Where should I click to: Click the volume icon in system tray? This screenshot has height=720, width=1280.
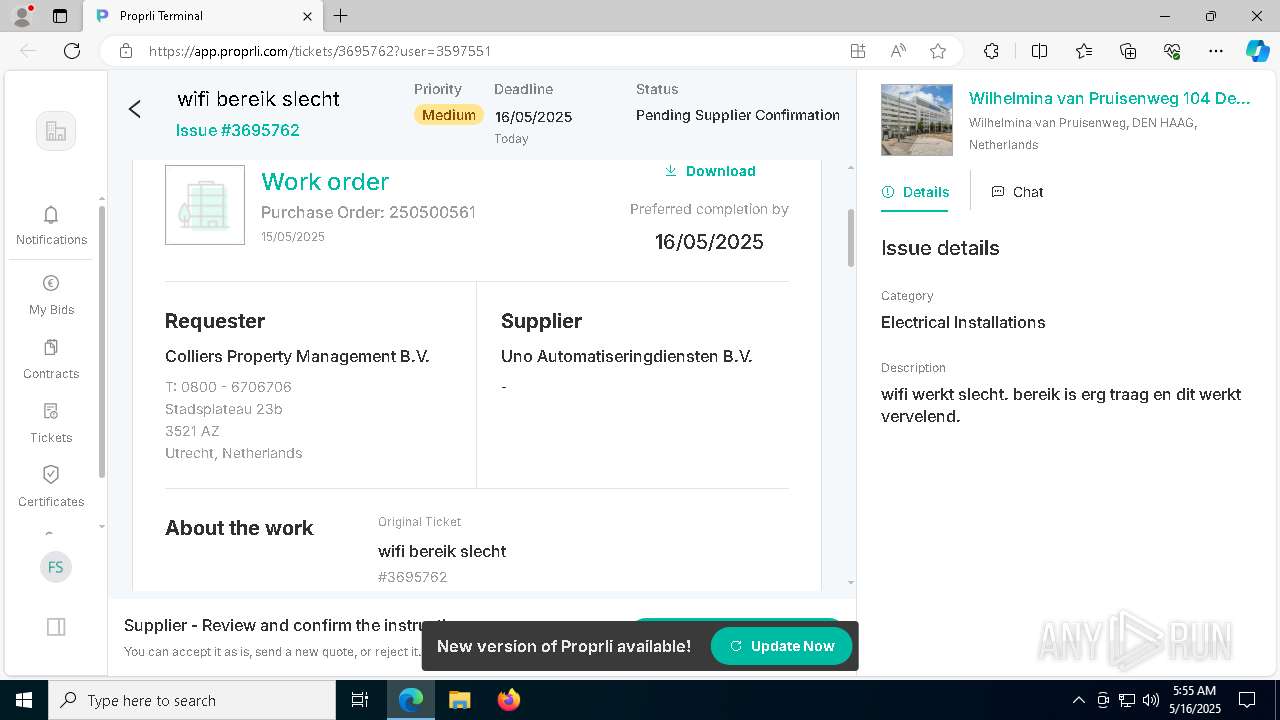click(x=1151, y=700)
